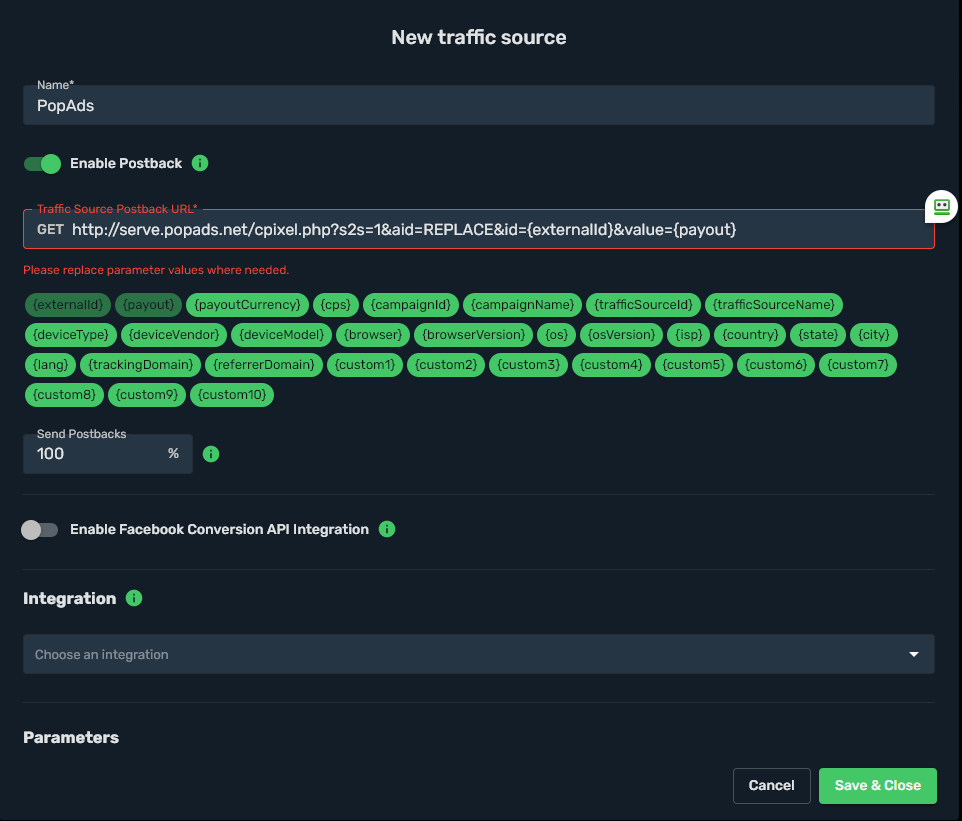The height and width of the screenshot is (821, 962).
Task: Insert the {payout} token
Action: click(x=148, y=305)
